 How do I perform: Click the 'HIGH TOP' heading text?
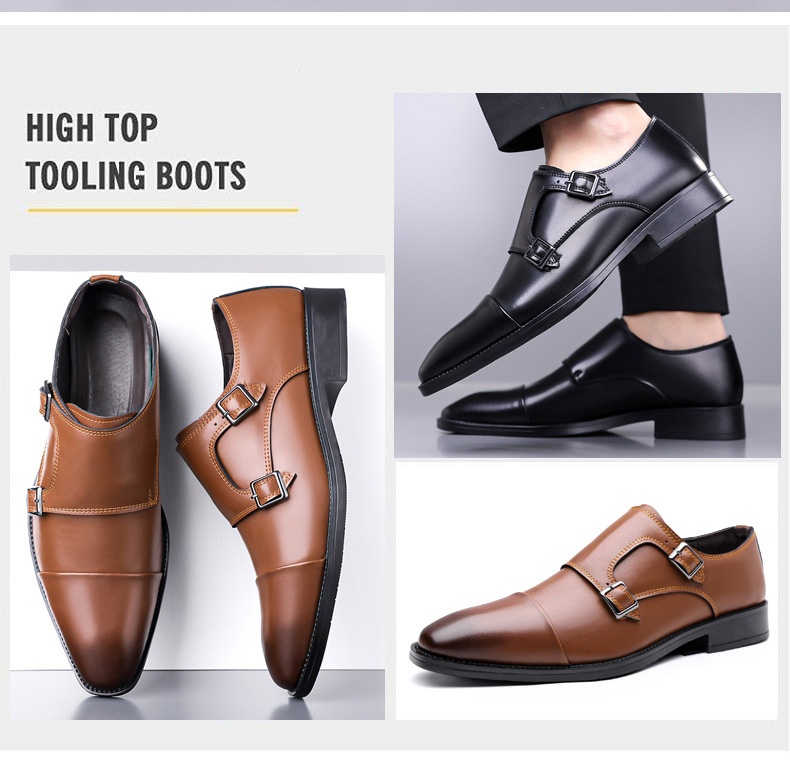coord(92,127)
